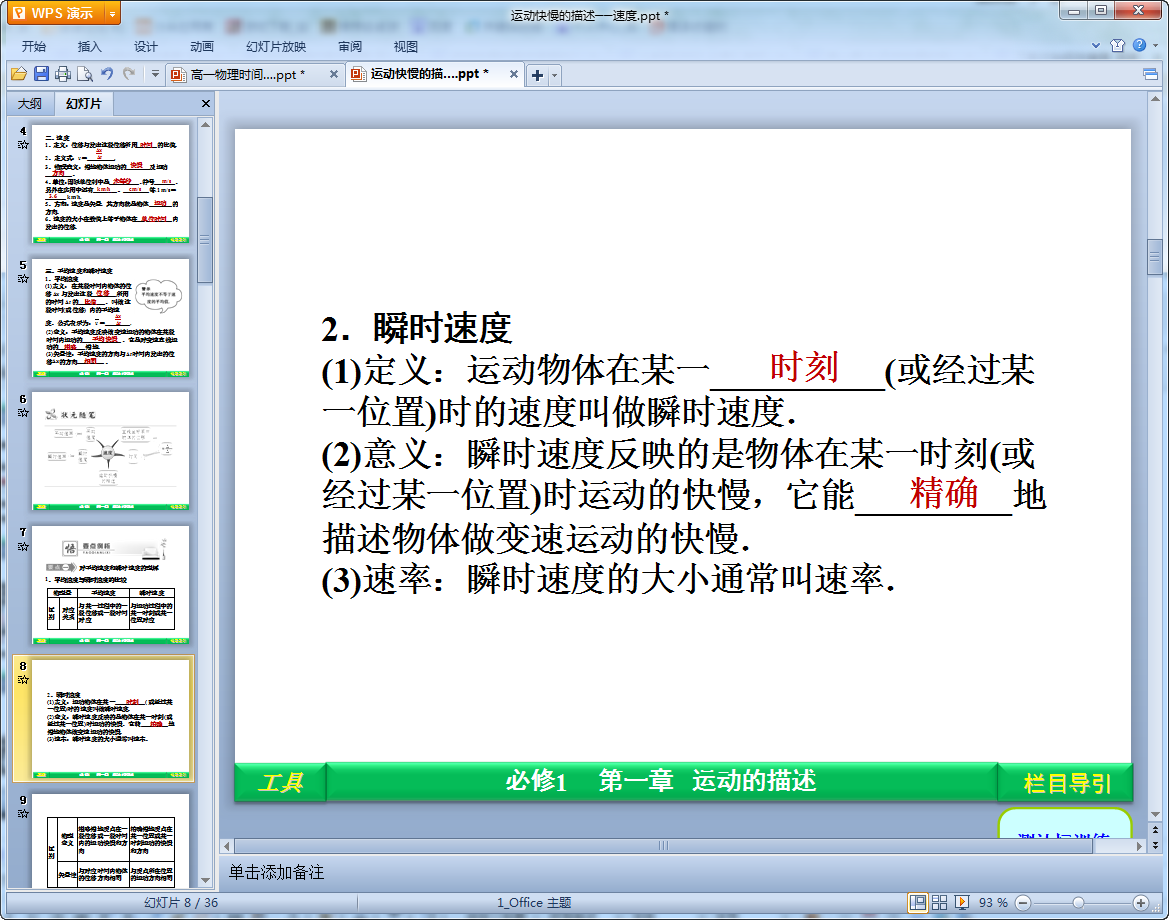The image size is (1169, 920).
Task: Open print preview icon
Action: 85,74
